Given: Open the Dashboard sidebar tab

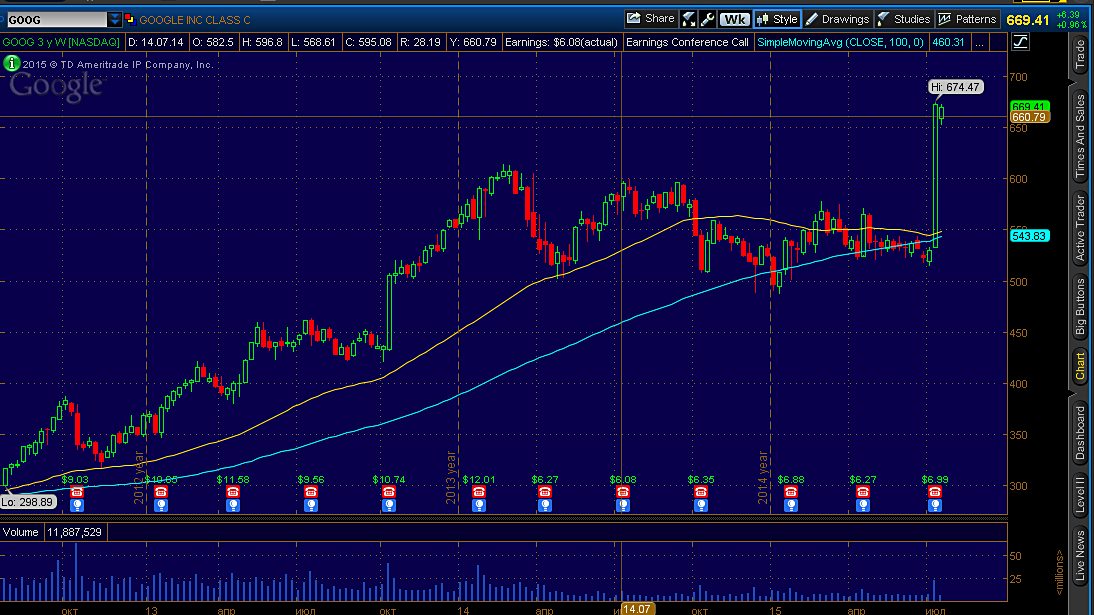Looking at the screenshot, I should pyautogui.click(x=1080, y=434).
